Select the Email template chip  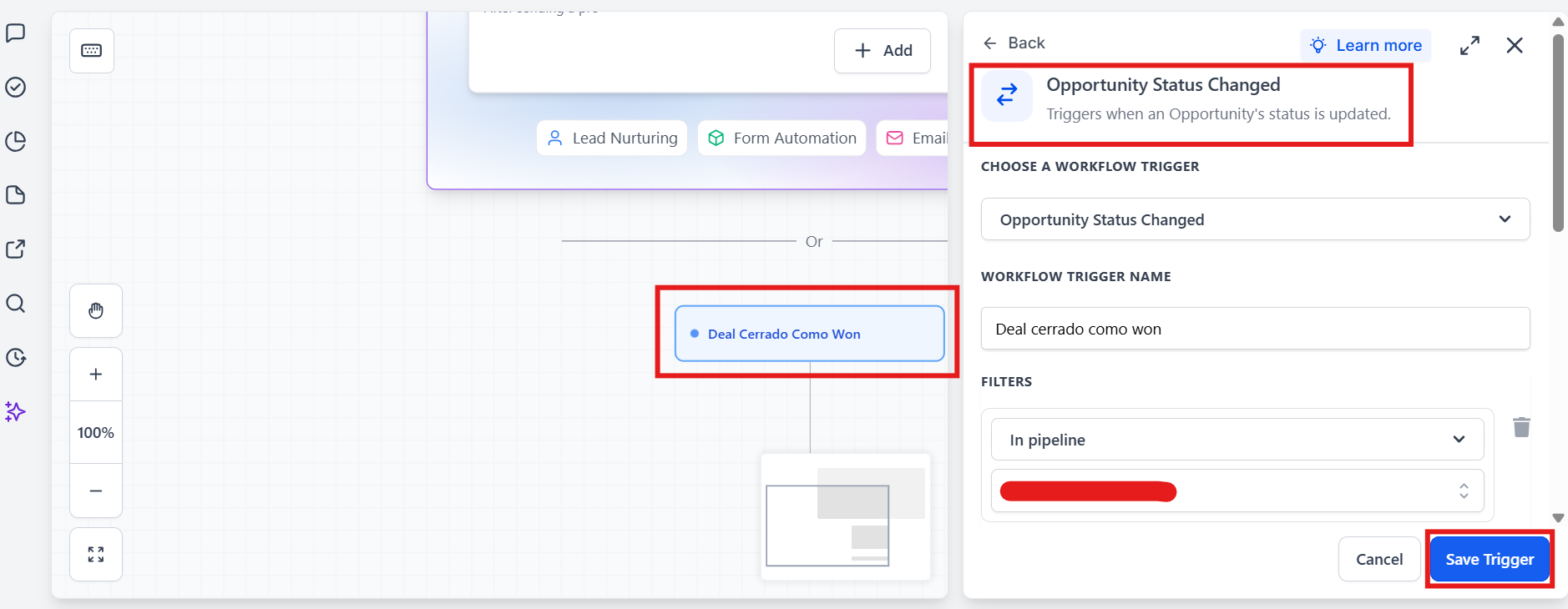(913, 138)
